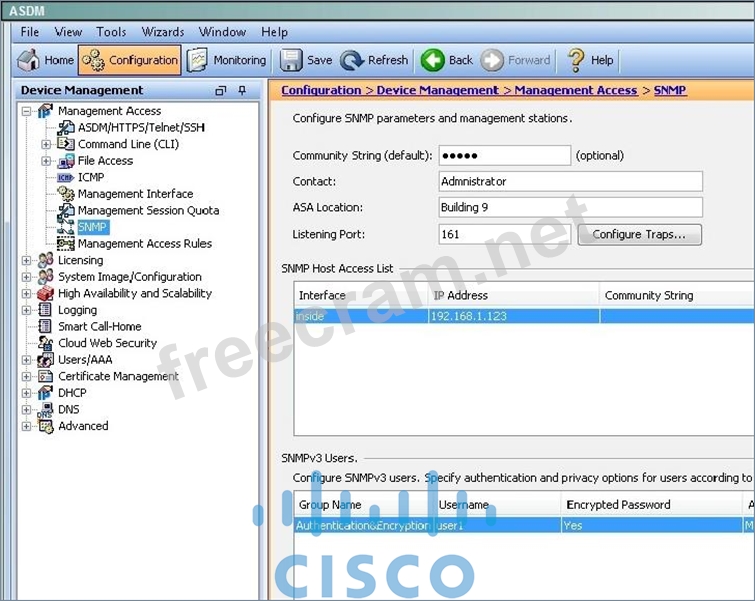Expand the Users/AAA tree node

click(27, 360)
